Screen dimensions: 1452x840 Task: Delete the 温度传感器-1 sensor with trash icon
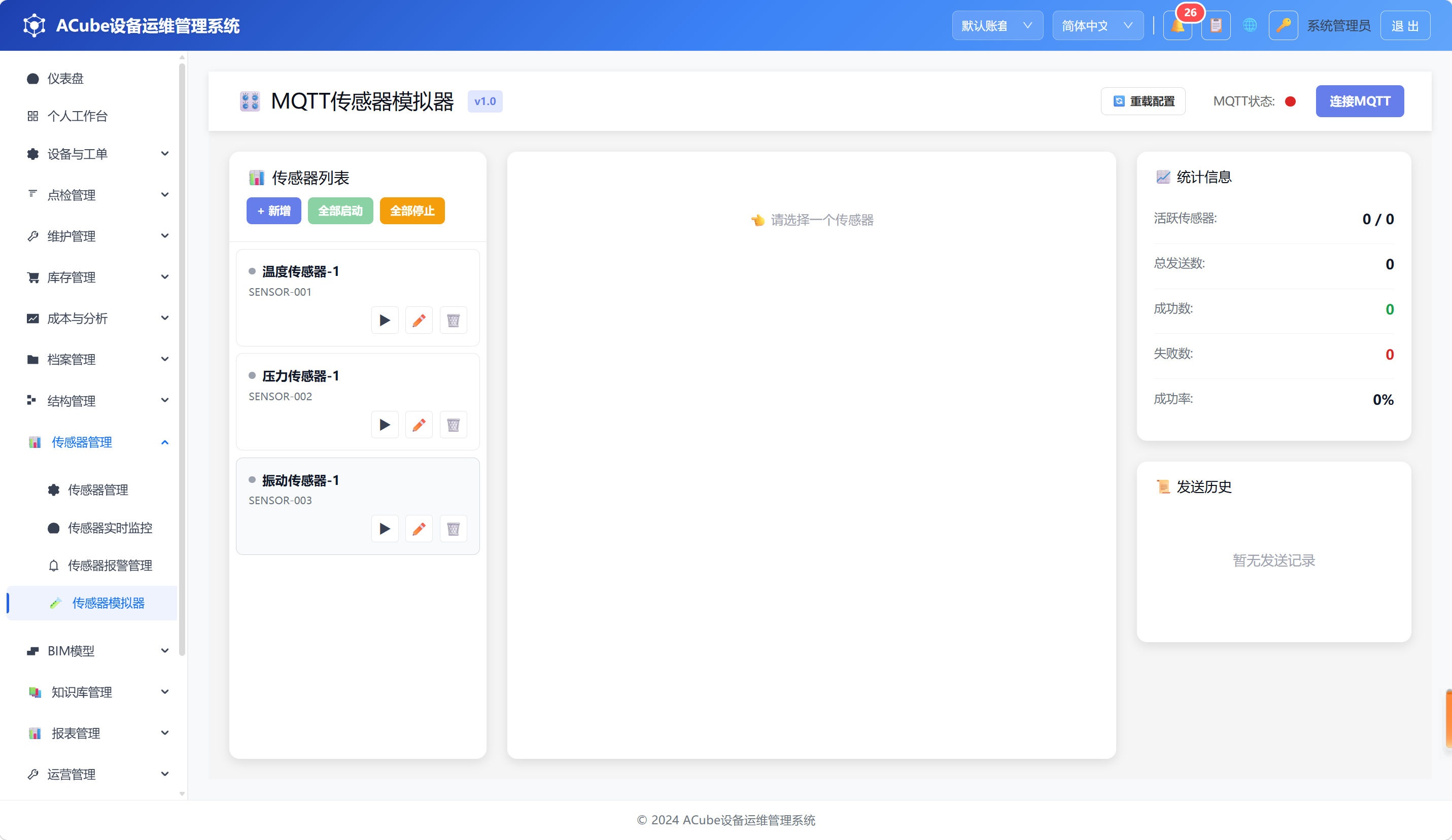454,321
